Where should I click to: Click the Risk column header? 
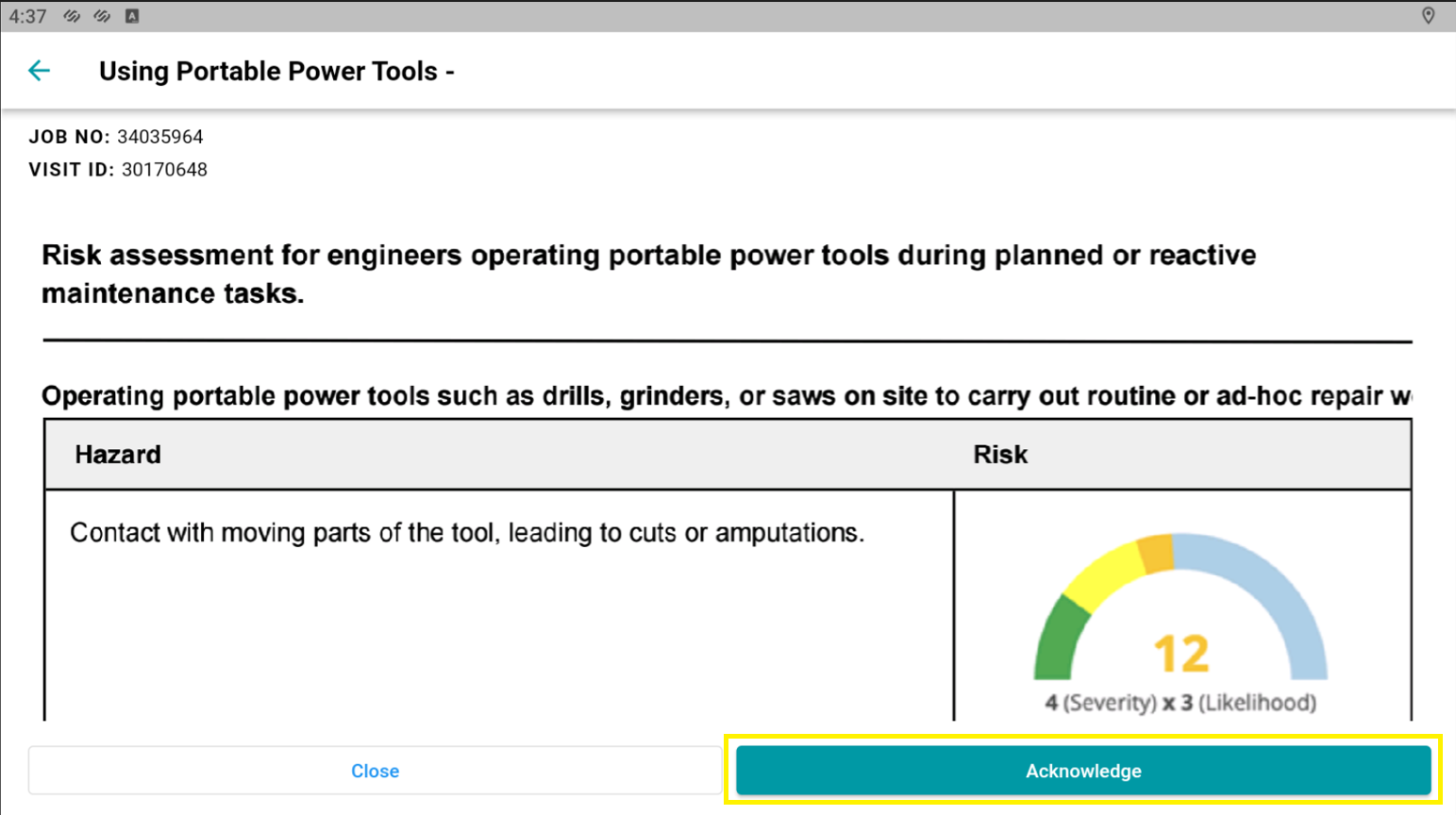click(1000, 455)
